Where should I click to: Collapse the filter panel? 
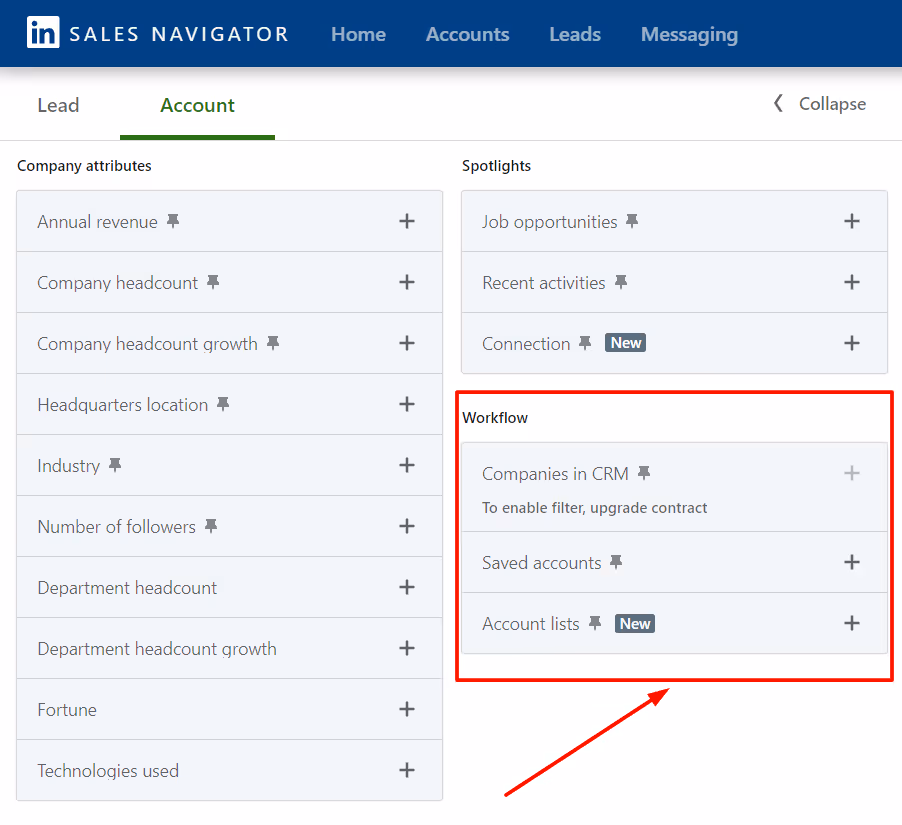coord(818,103)
